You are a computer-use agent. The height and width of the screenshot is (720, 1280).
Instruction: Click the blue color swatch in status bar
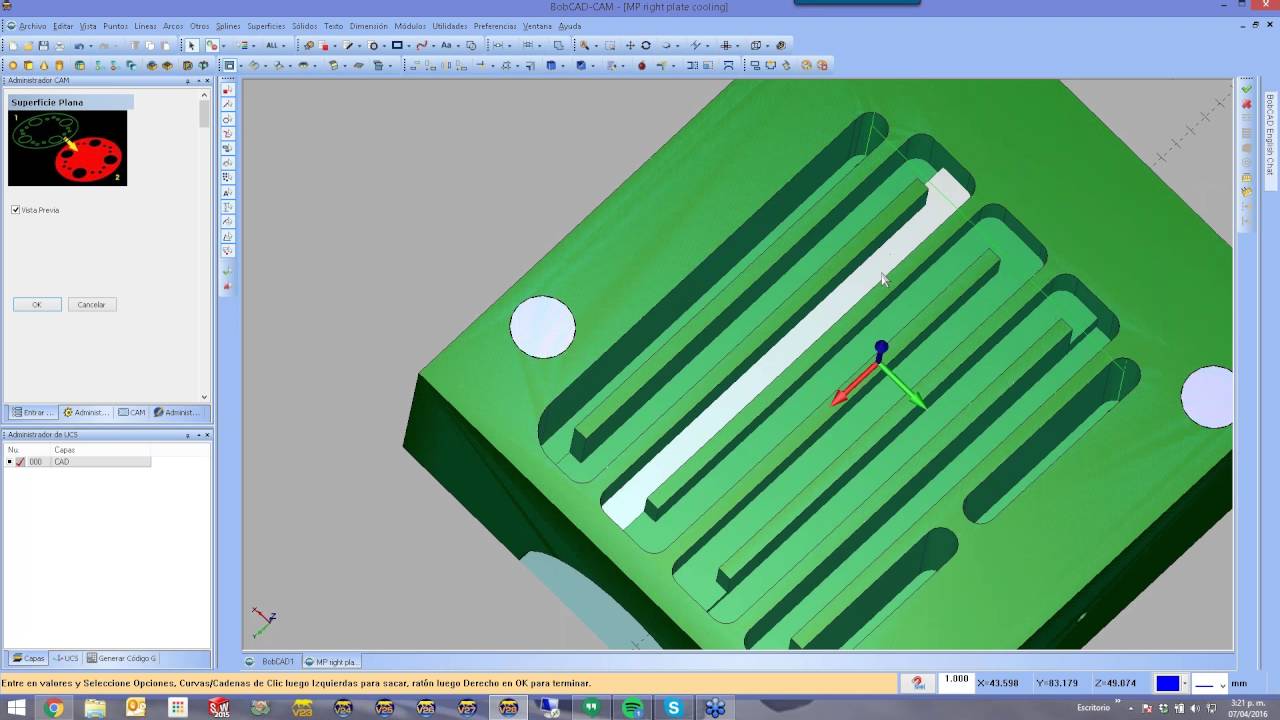pos(1167,684)
